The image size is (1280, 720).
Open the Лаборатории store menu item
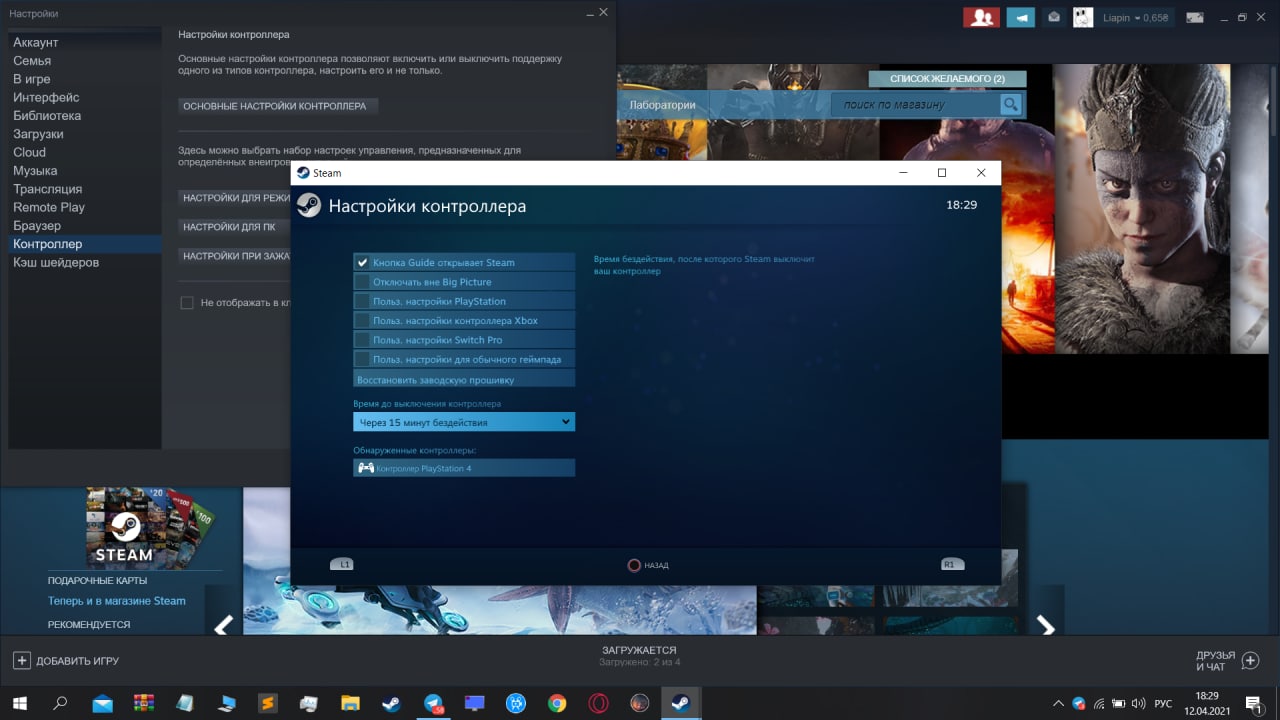click(662, 105)
